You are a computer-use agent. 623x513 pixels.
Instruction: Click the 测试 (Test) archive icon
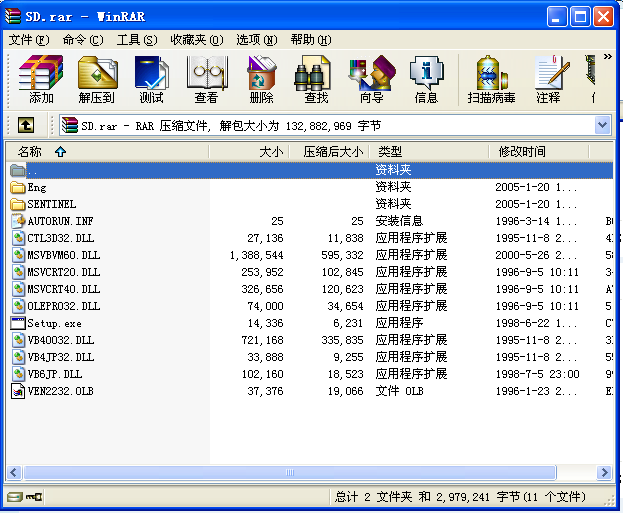point(151,79)
